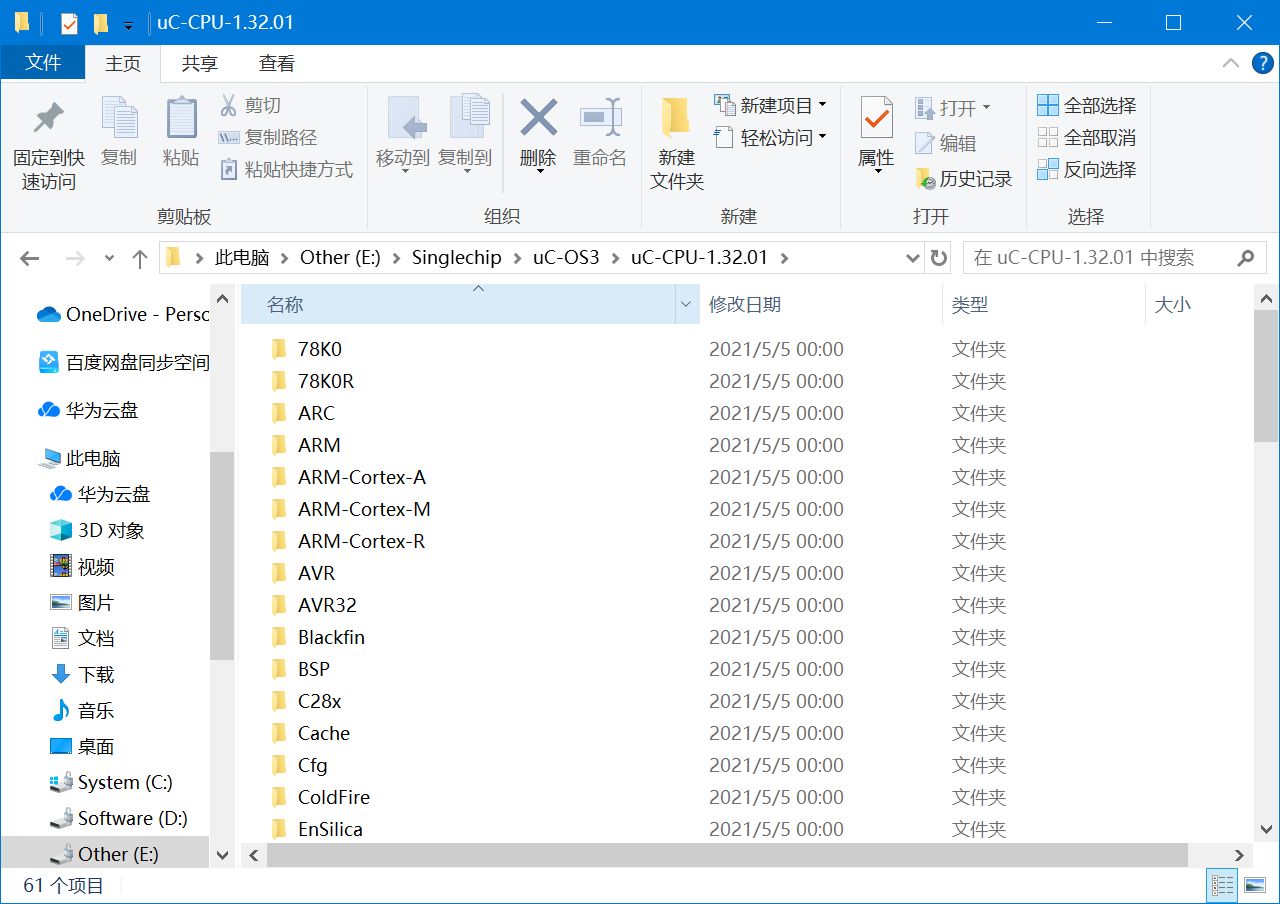The height and width of the screenshot is (904, 1280).
Task: Expand the Open button dropdown
Action: click(x=986, y=107)
